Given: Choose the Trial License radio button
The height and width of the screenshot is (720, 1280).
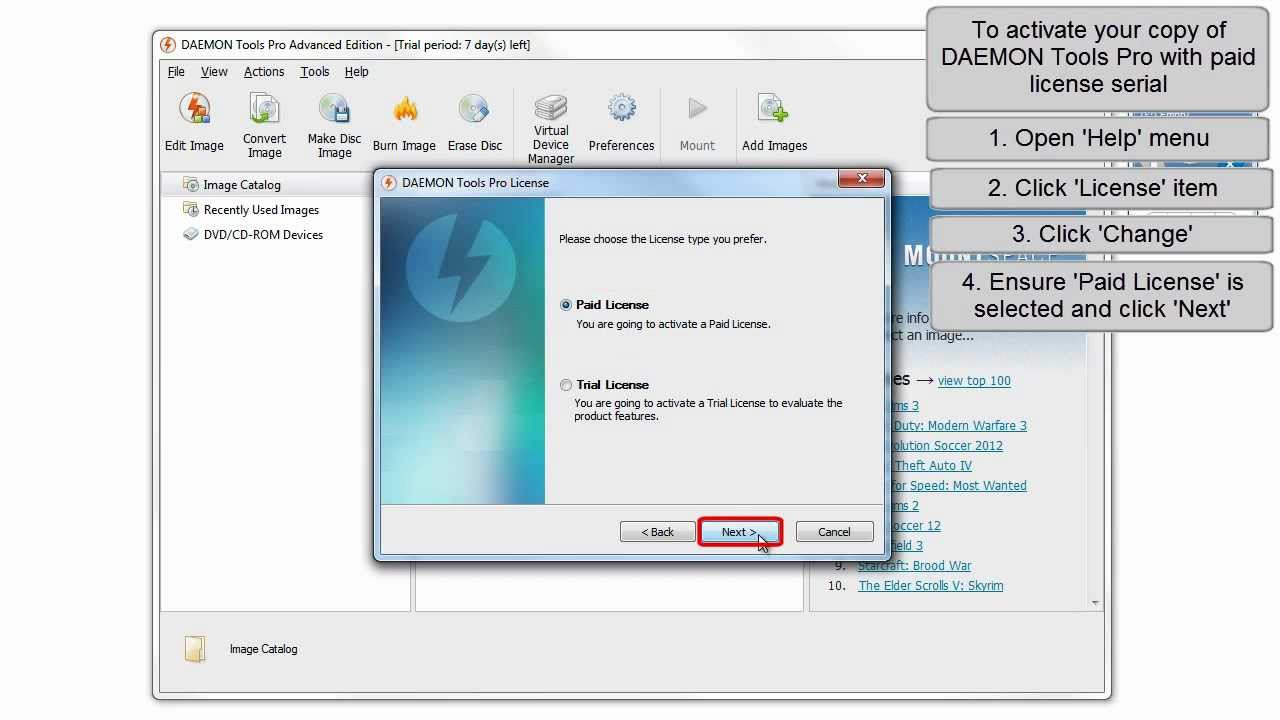Looking at the screenshot, I should point(566,385).
